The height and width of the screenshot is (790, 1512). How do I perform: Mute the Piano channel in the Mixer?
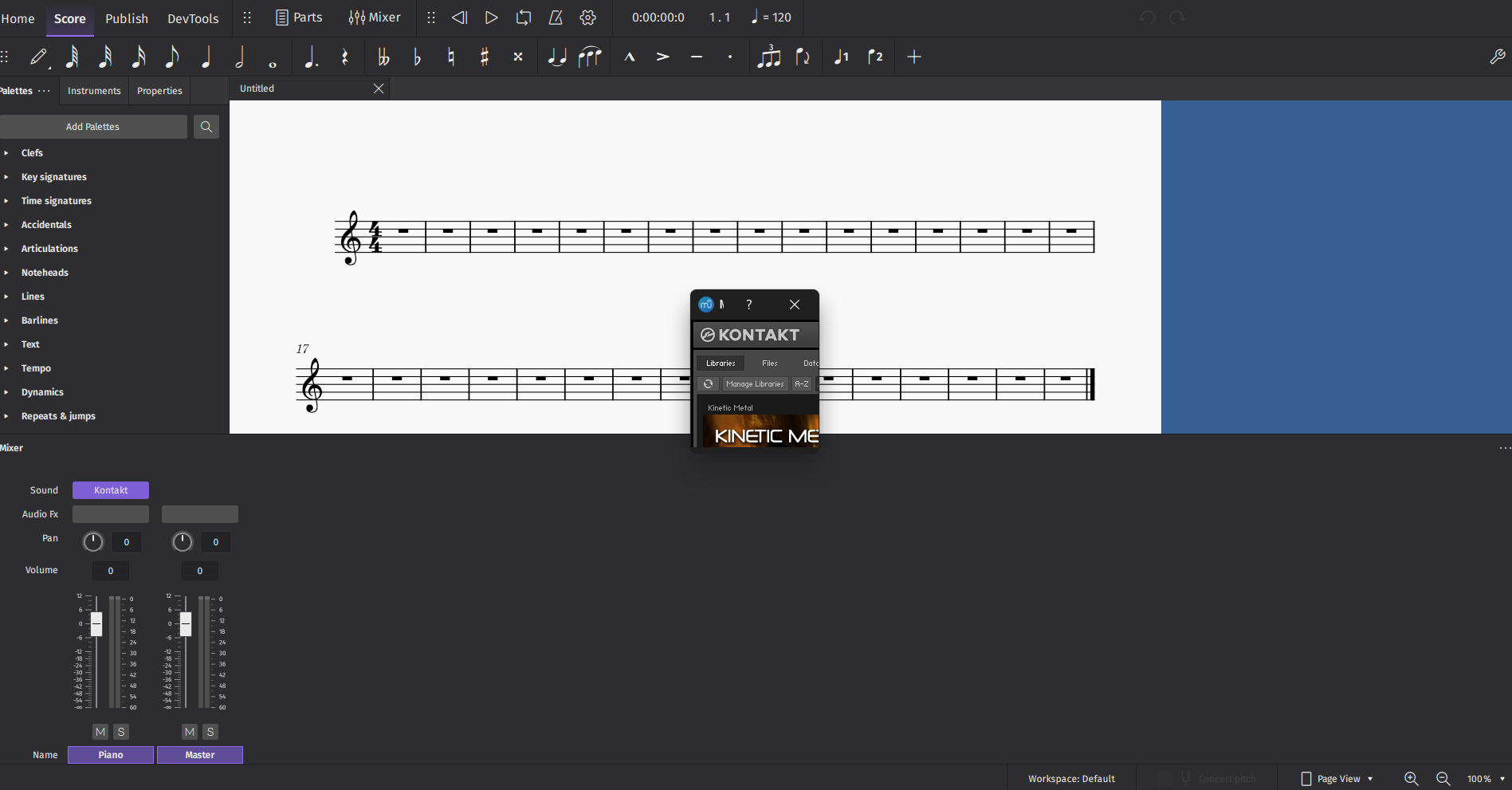[100, 731]
